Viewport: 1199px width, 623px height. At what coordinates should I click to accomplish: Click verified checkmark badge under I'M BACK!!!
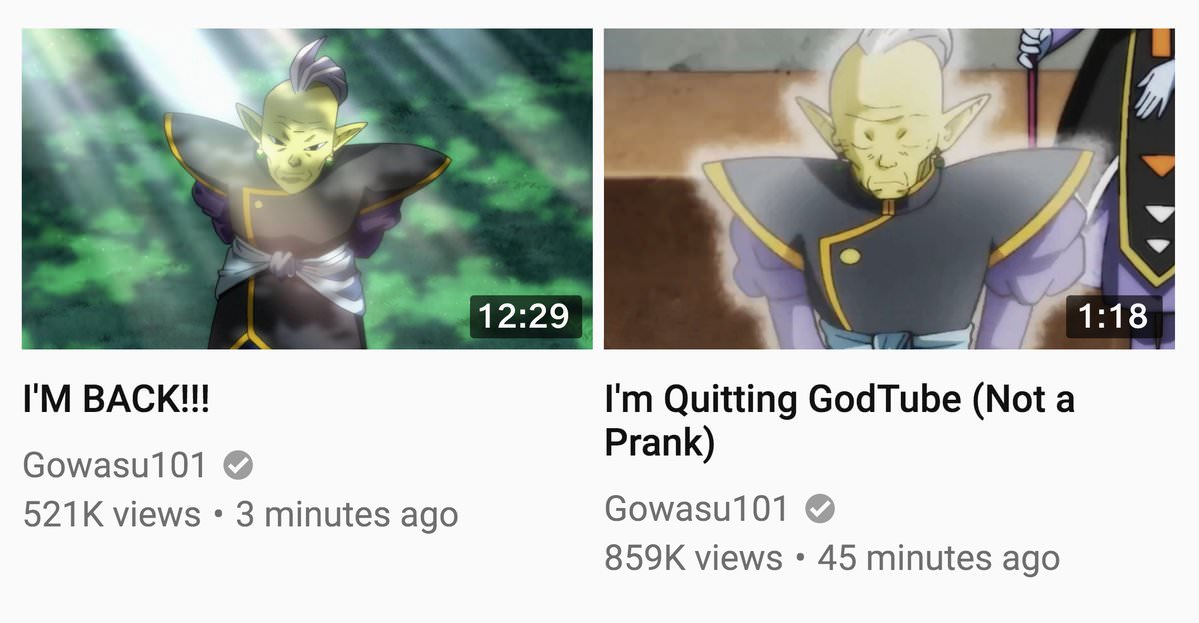(238, 466)
